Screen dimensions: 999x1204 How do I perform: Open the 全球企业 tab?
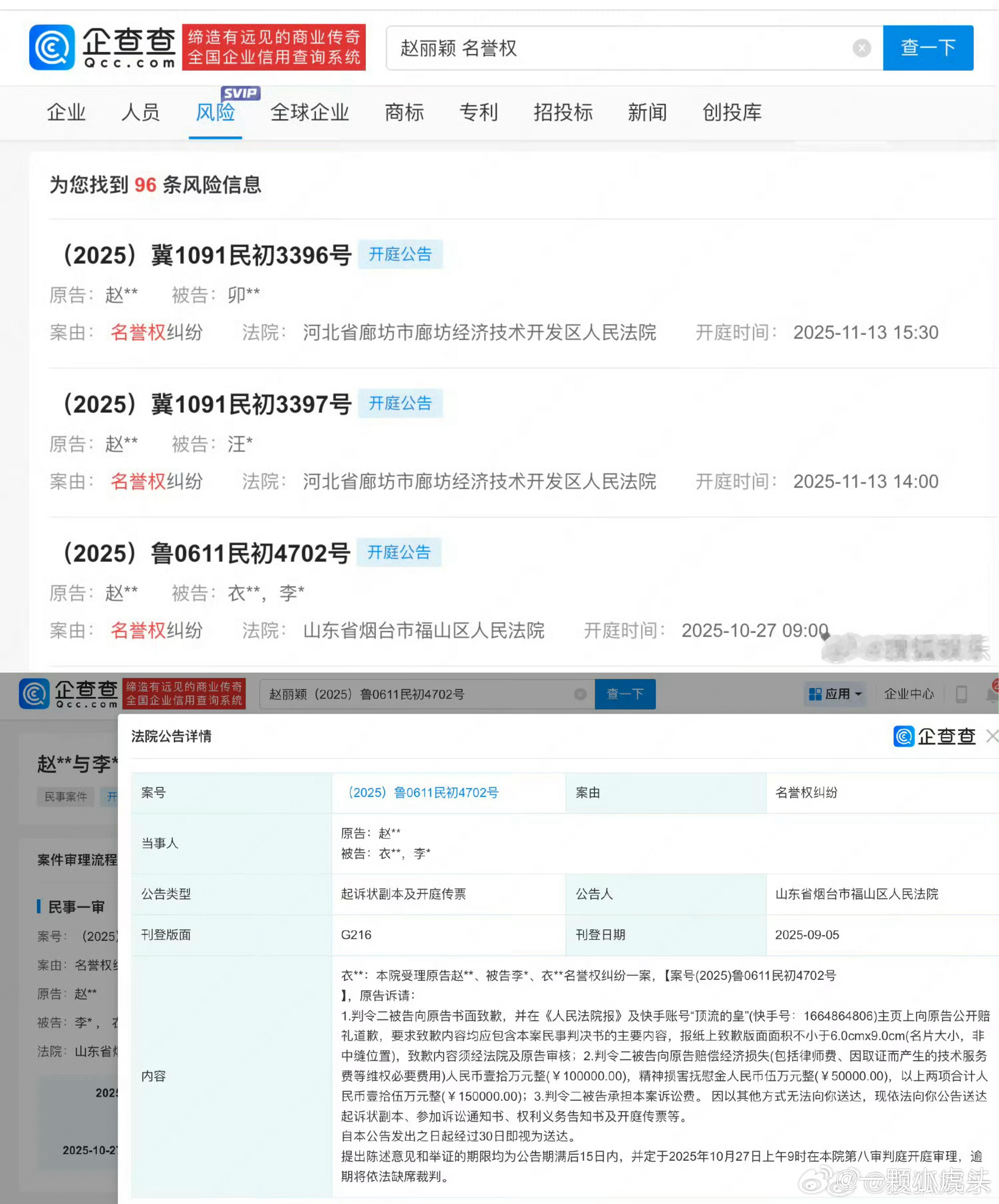click(x=310, y=112)
